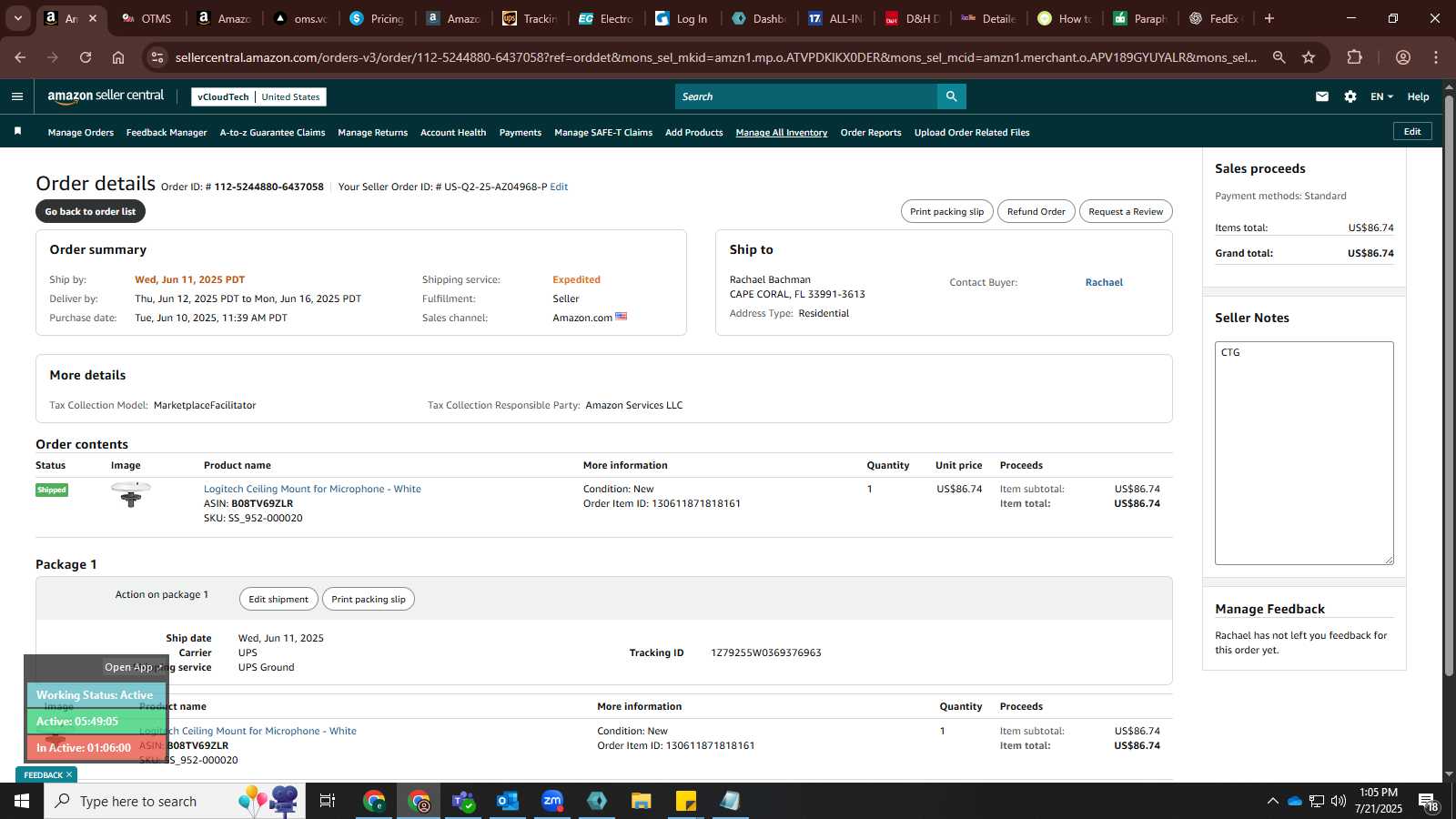This screenshot has height=819, width=1456.
Task: Open Chrome three-dot menu
Action: (x=1436, y=57)
